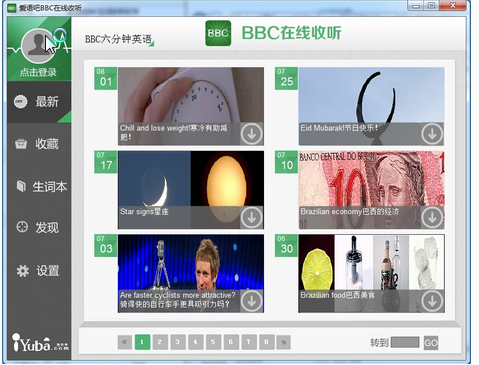Viewport: 479px width, 365px height.
Task: Click the 07/03 date badge
Action: 106,246
